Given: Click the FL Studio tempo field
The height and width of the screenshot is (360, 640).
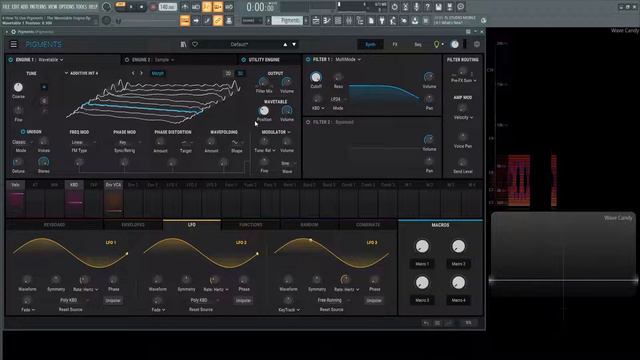Looking at the screenshot, I should (x=167, y=7).
